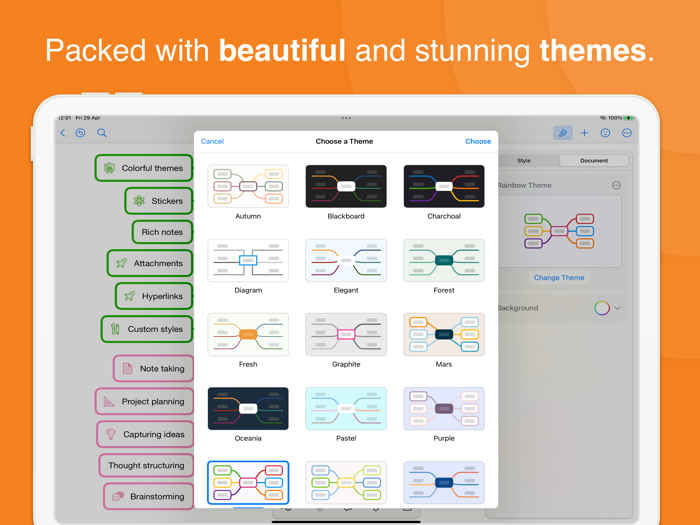700x525 pixels.
Task: Expand the Background color dropdown chevron
Action: (618, 308)
